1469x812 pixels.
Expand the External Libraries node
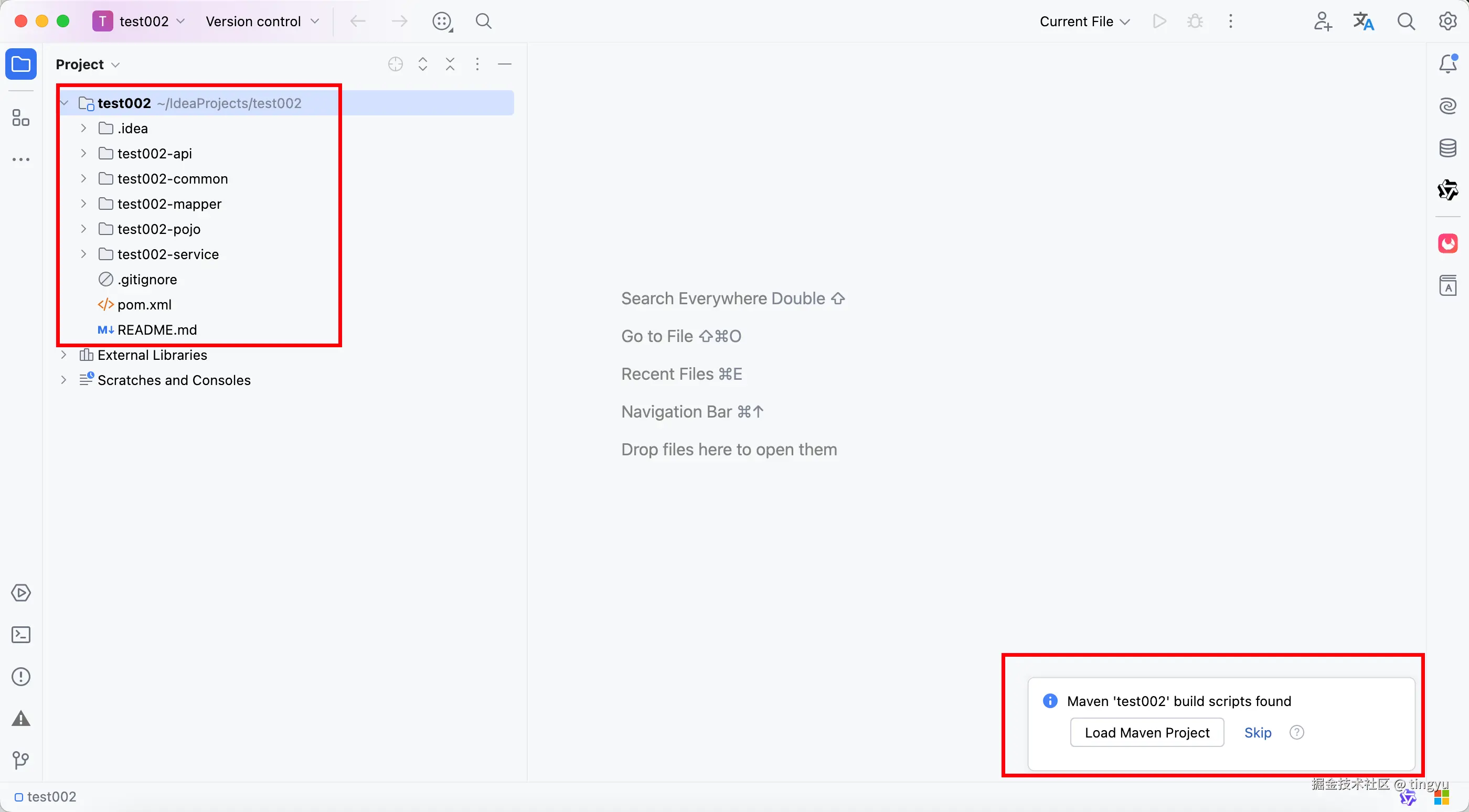point(64,355)
